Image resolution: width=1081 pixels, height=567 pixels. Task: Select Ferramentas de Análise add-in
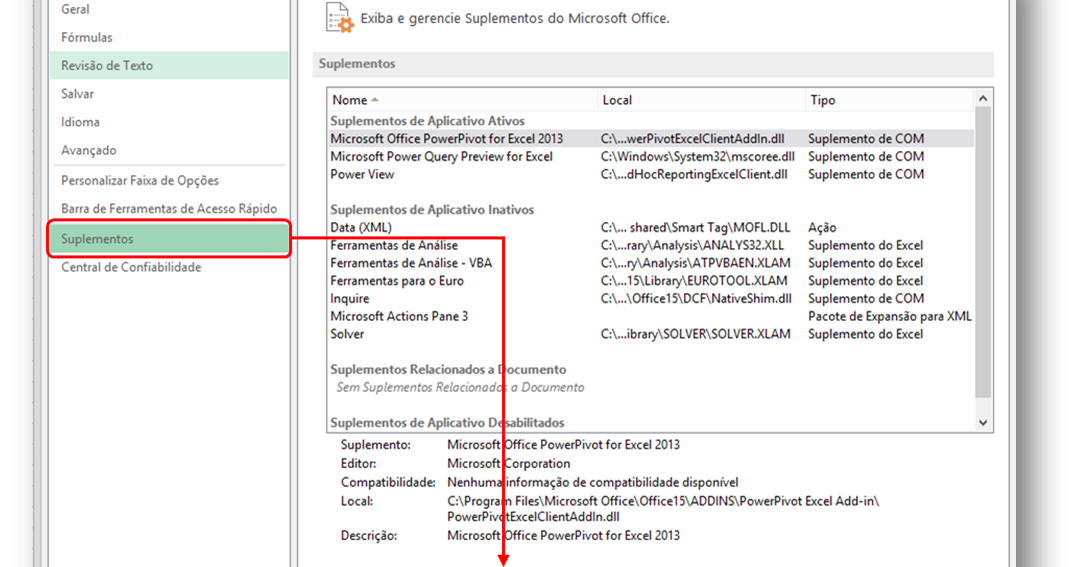coord(651,246)
